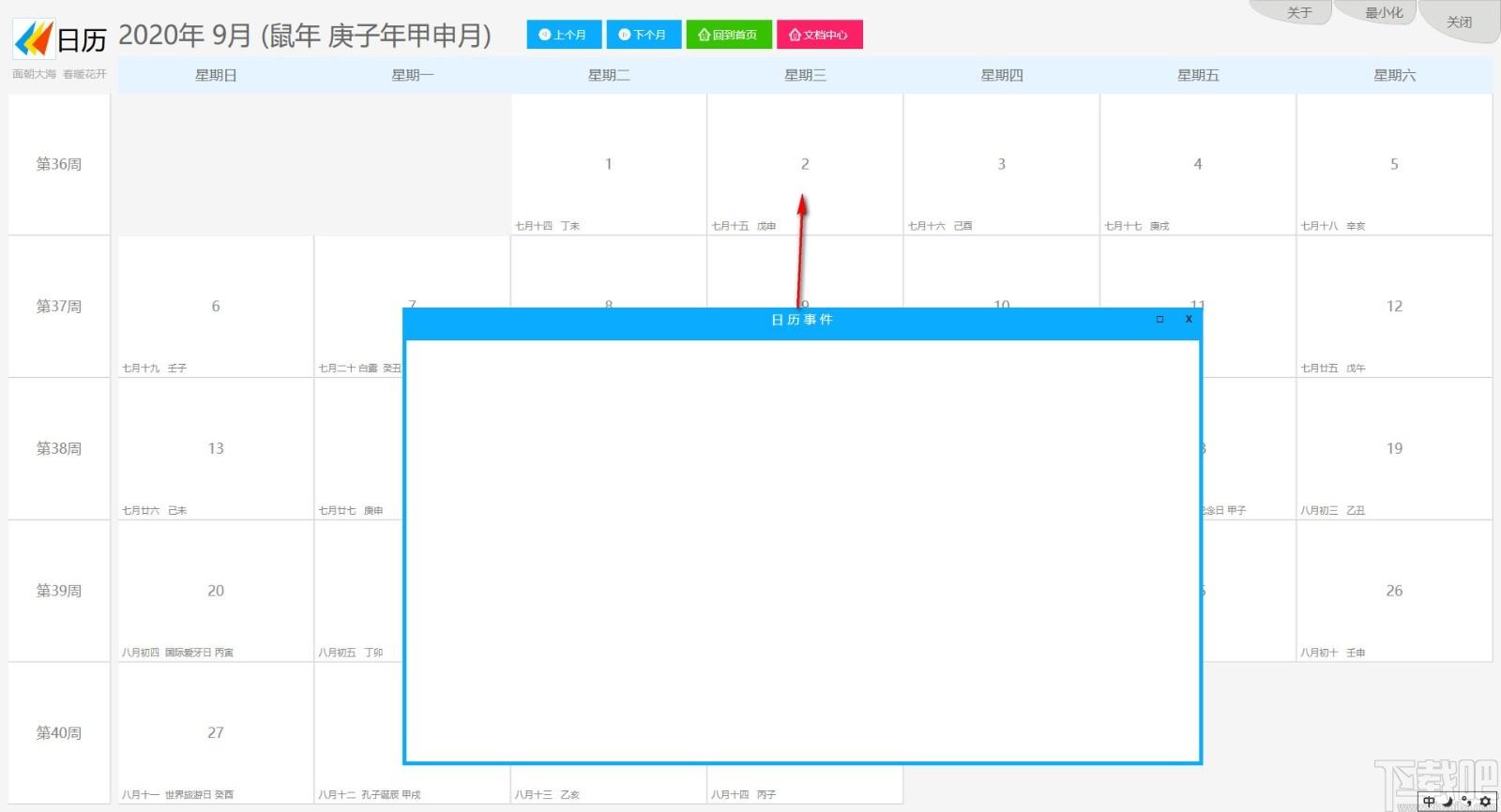Screen dimensions: 1501x812
Task: Toggle the punctuation icon in IME bar
Action: 1466,802
